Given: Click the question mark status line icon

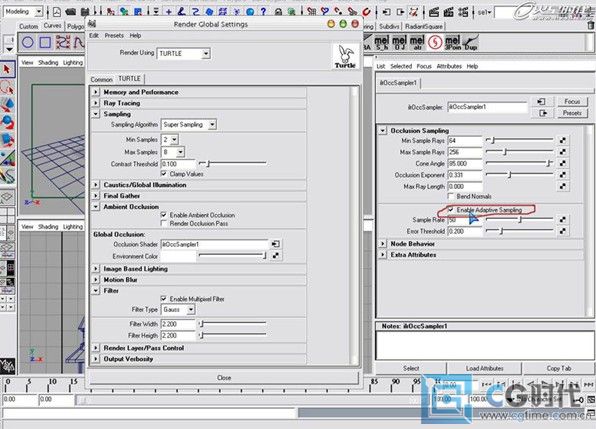Looking at the screenshot, I should point(263,11).
